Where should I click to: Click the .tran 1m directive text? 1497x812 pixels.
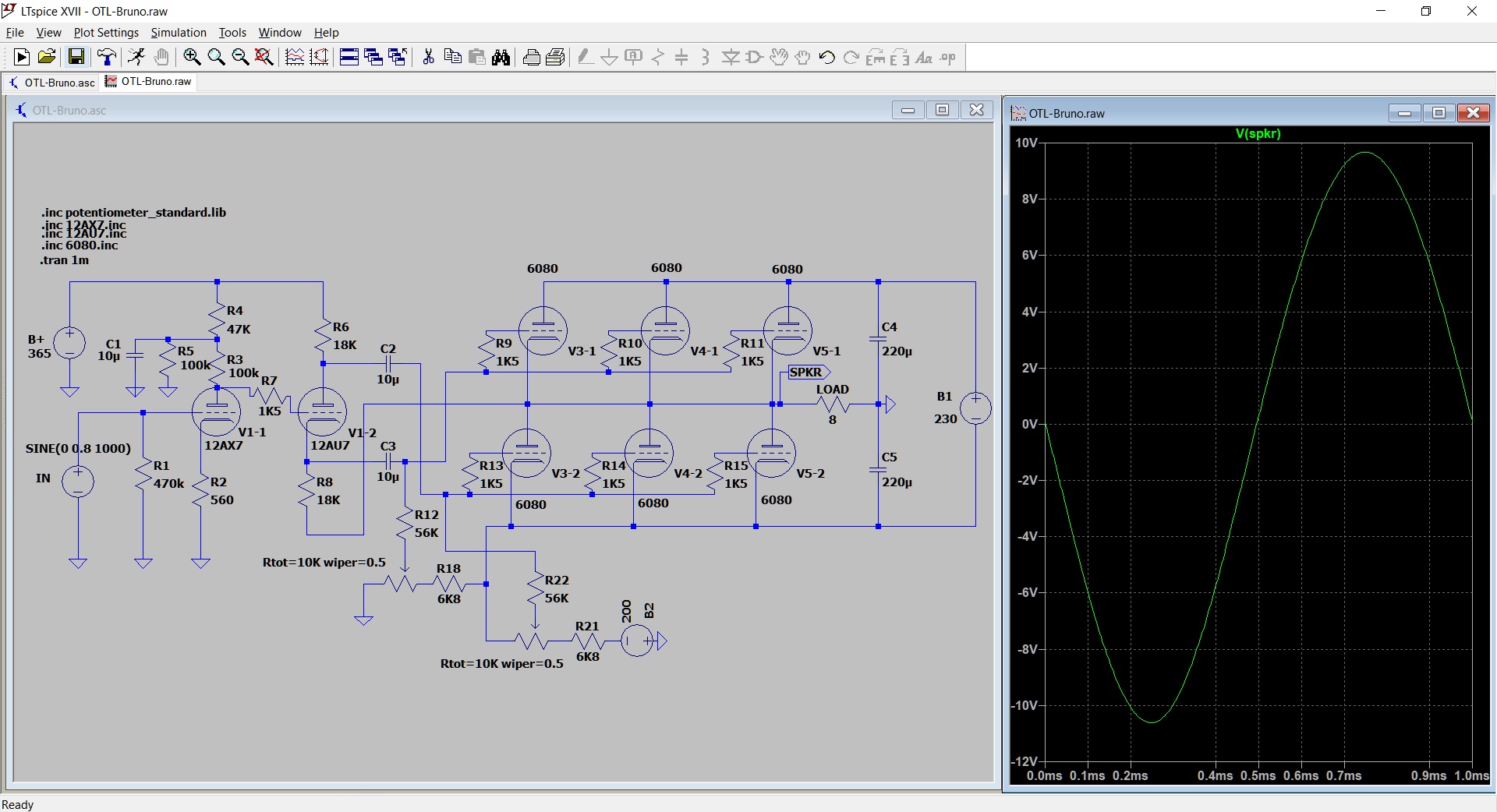click(65, 260)
